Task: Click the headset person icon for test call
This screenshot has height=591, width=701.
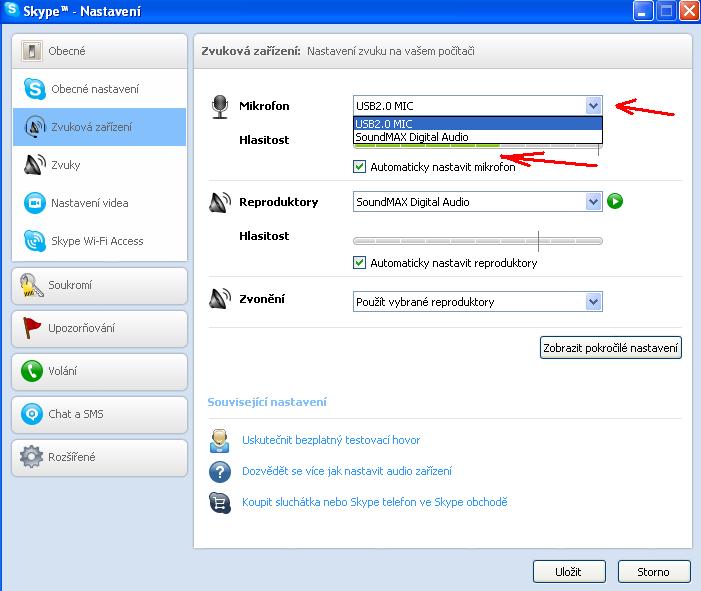Action: click(220, 441)
